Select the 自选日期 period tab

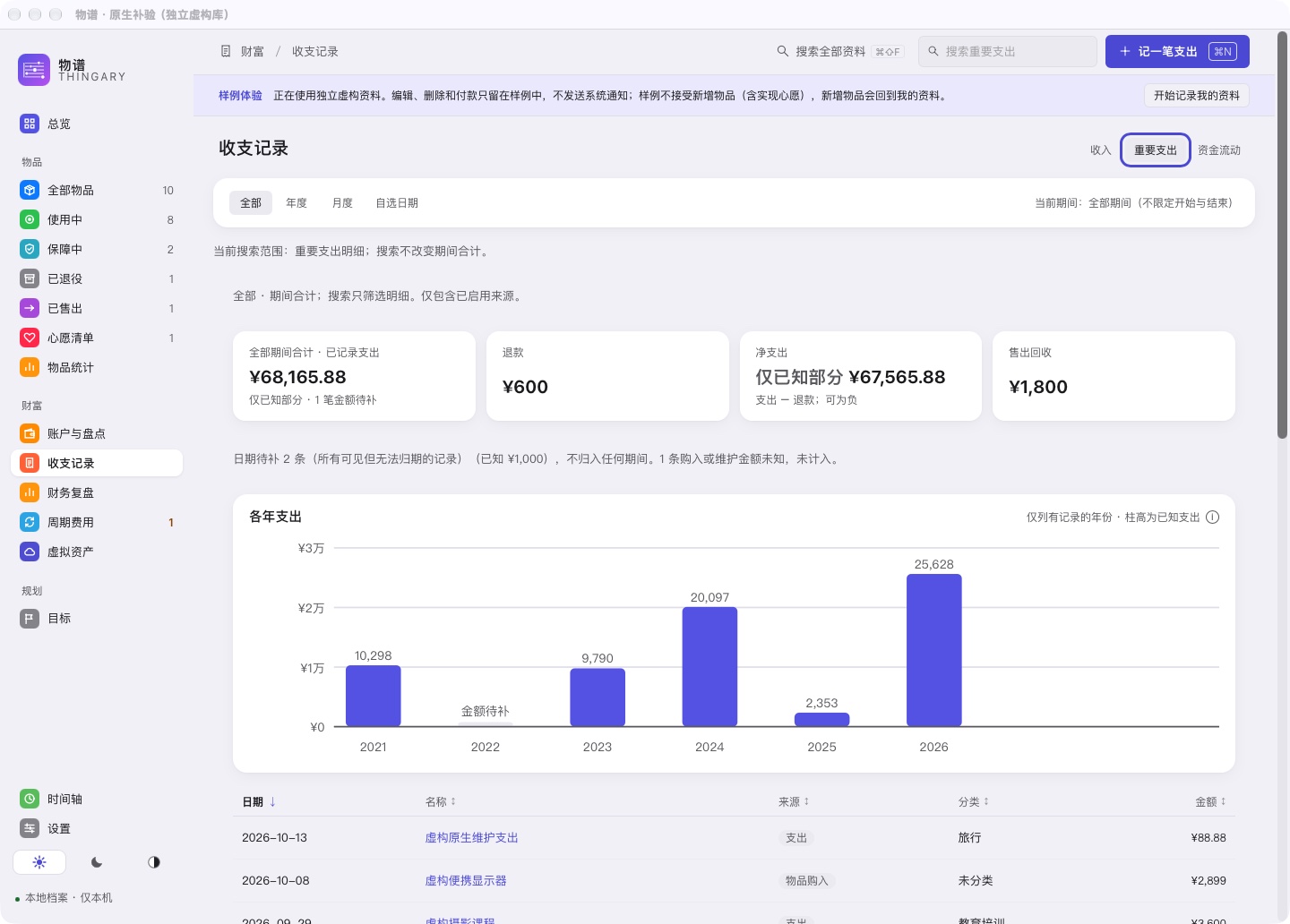397,203
